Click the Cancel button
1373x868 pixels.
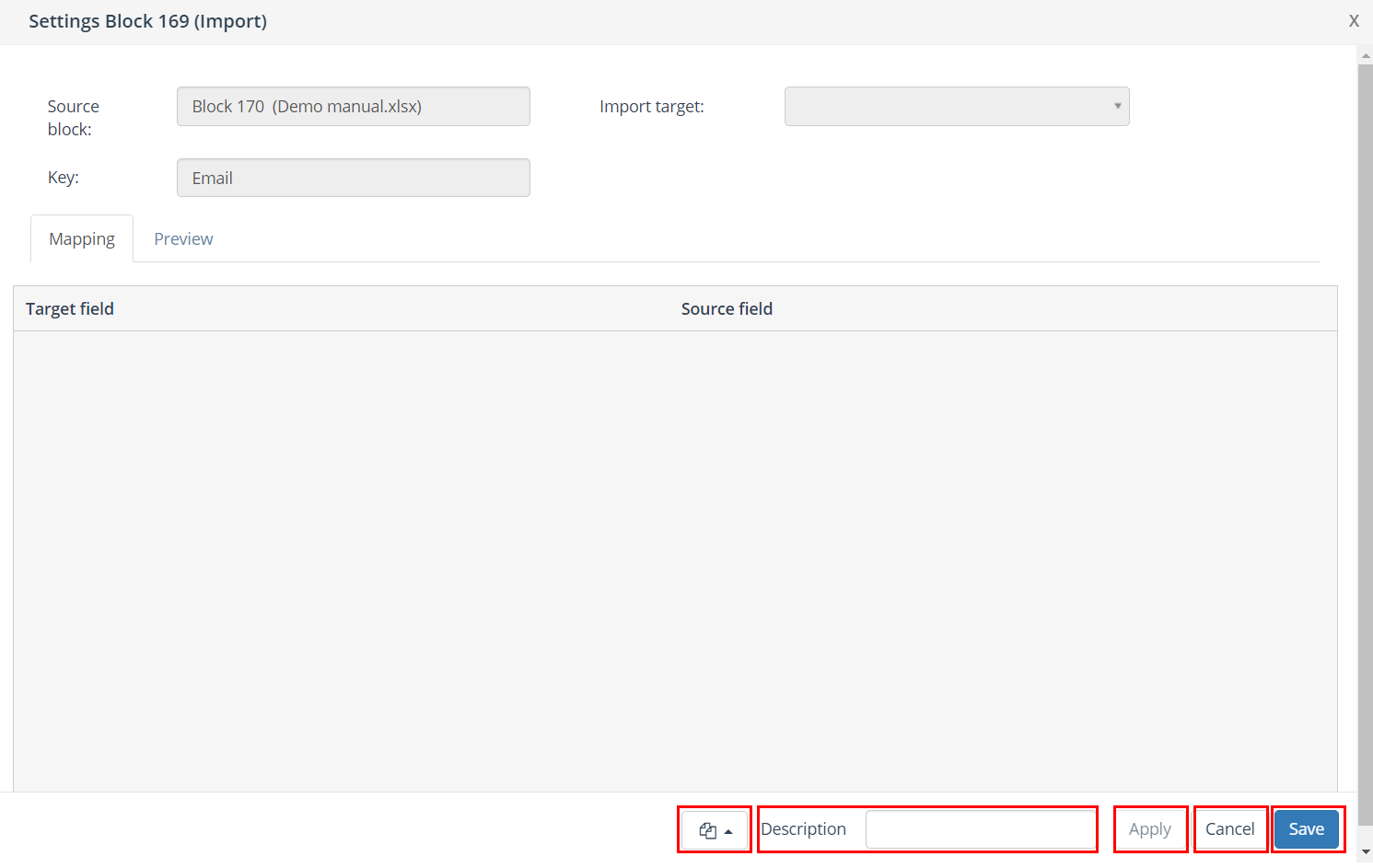click(1229, 829)
